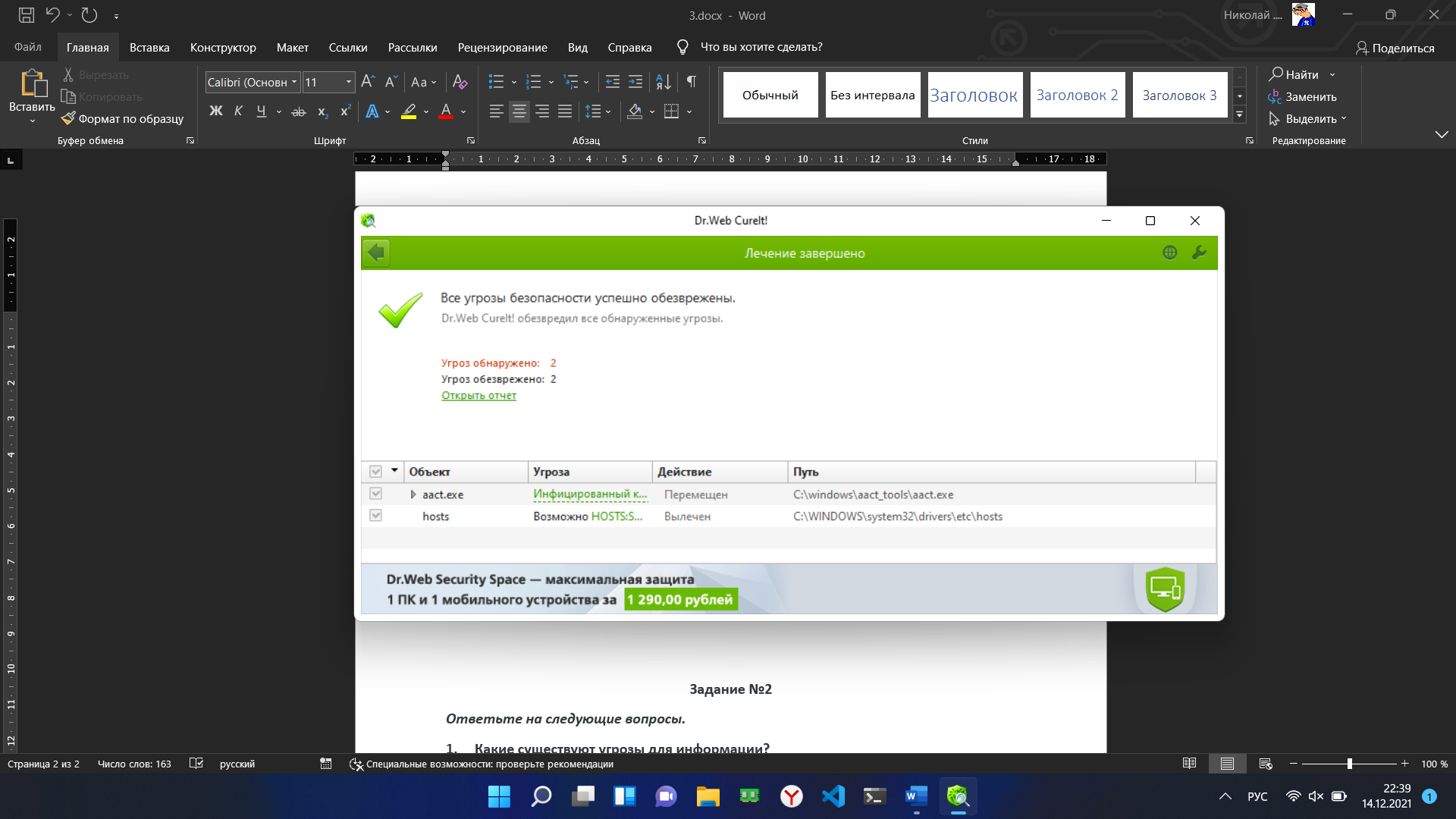Open the report via Открыть отчет link
1456x819 pixels.
[479, 395]
